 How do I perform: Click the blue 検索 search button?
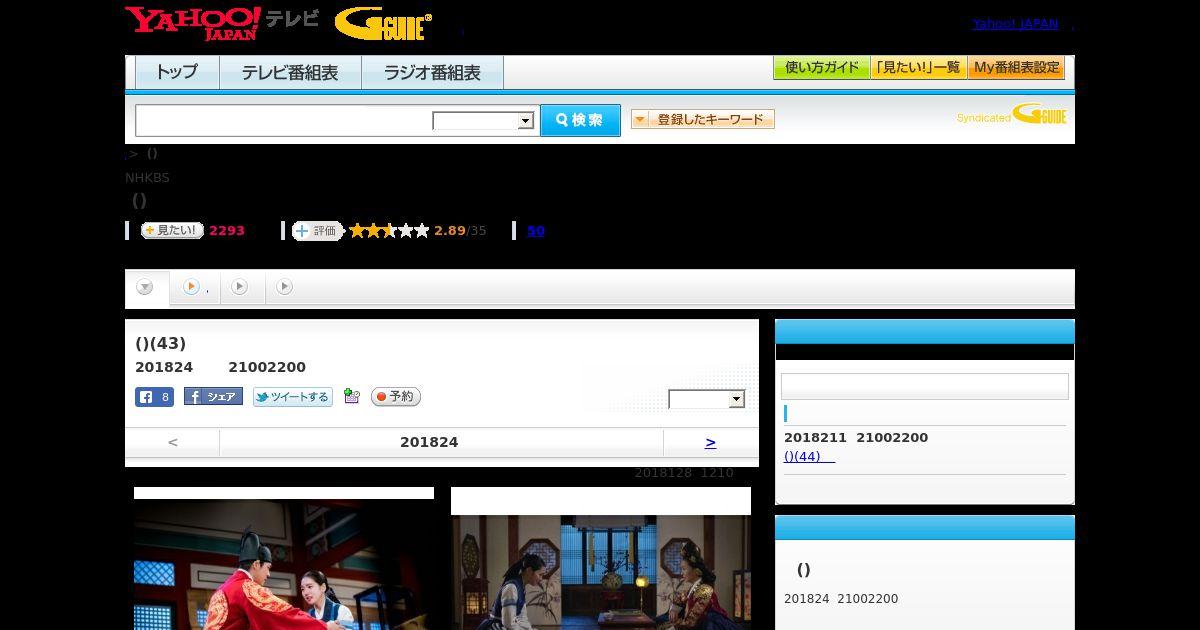(x=580, y=120)
